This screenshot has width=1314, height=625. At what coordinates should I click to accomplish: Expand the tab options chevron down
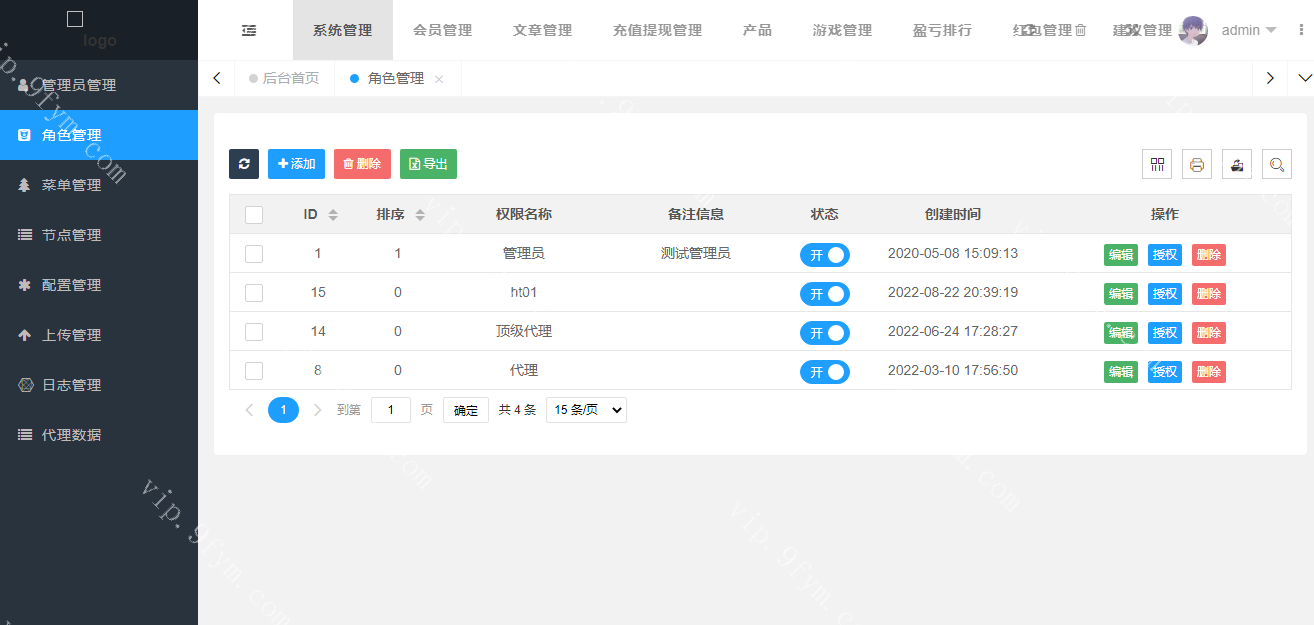coord(1304,78)
